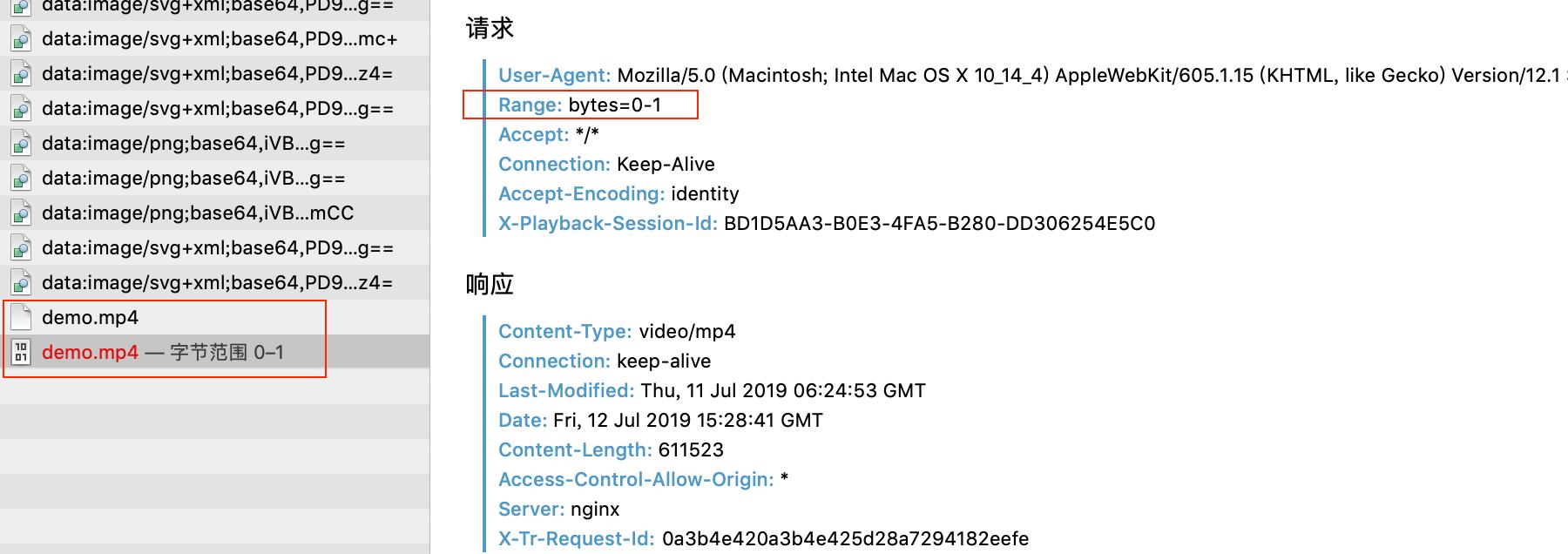Click the icon of the PD9...mc+ resource
The image size is (1568, 554).
tap(19, 38)
